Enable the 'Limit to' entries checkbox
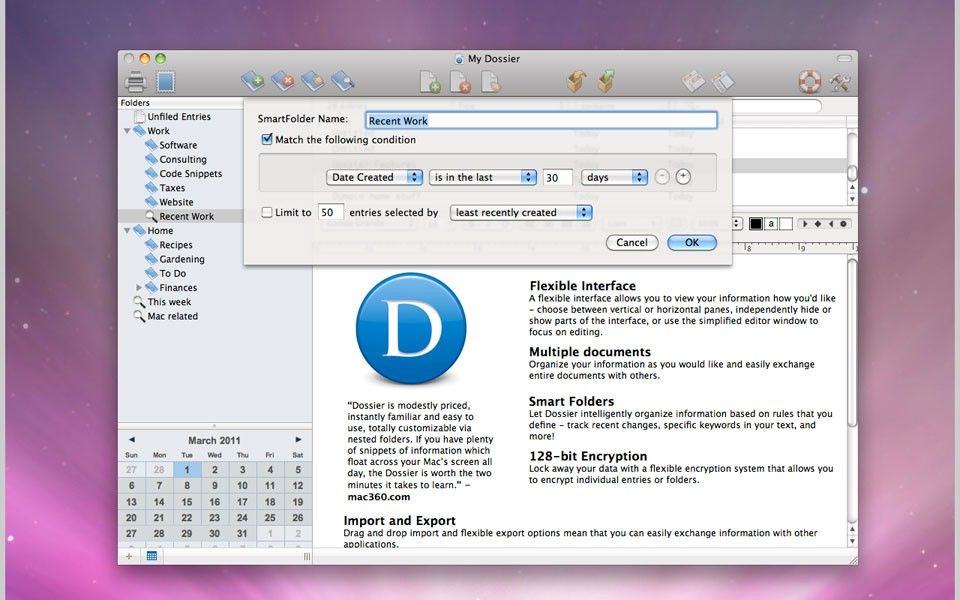 coord(267,212)
